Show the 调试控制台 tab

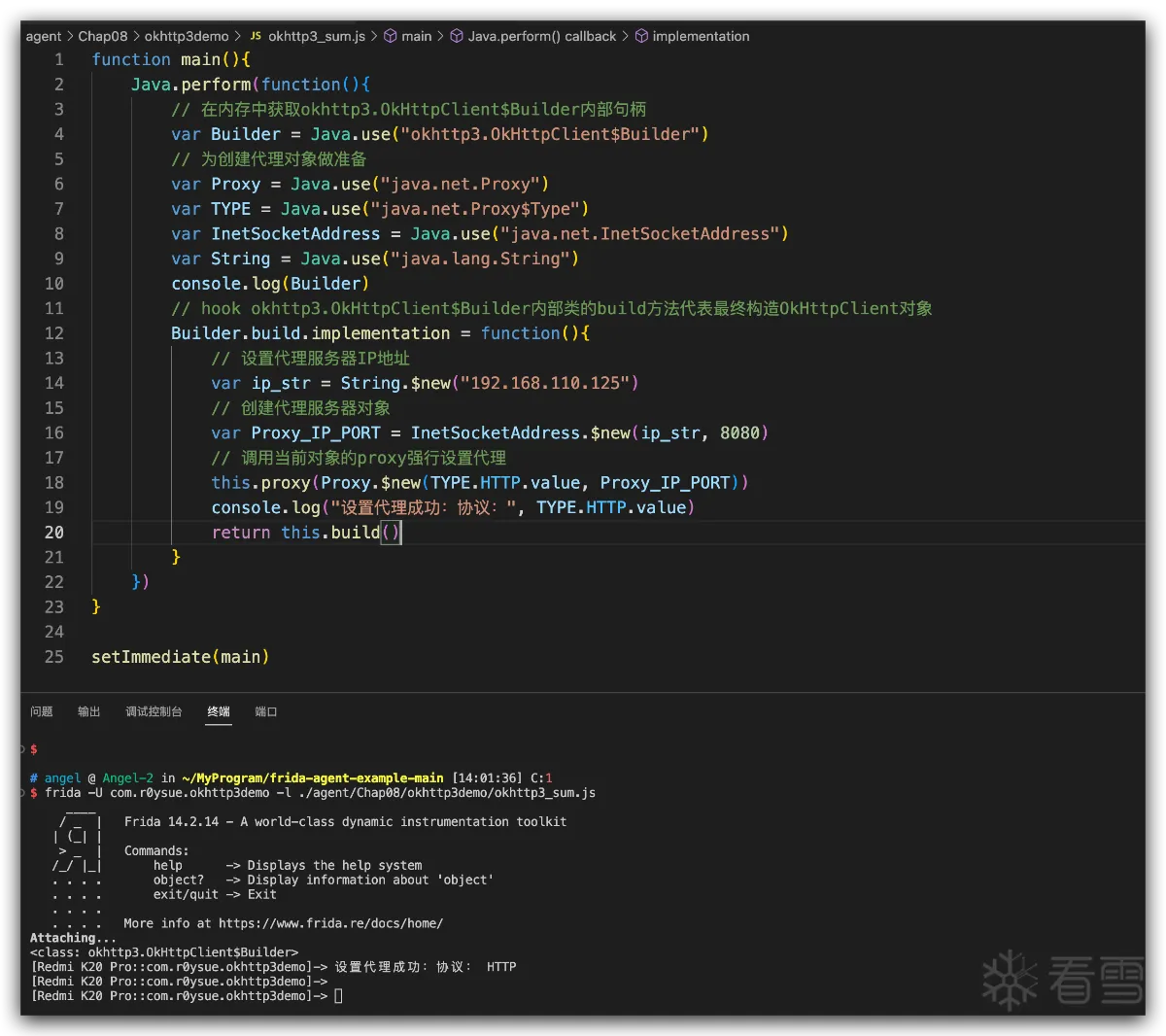[154, 711]
